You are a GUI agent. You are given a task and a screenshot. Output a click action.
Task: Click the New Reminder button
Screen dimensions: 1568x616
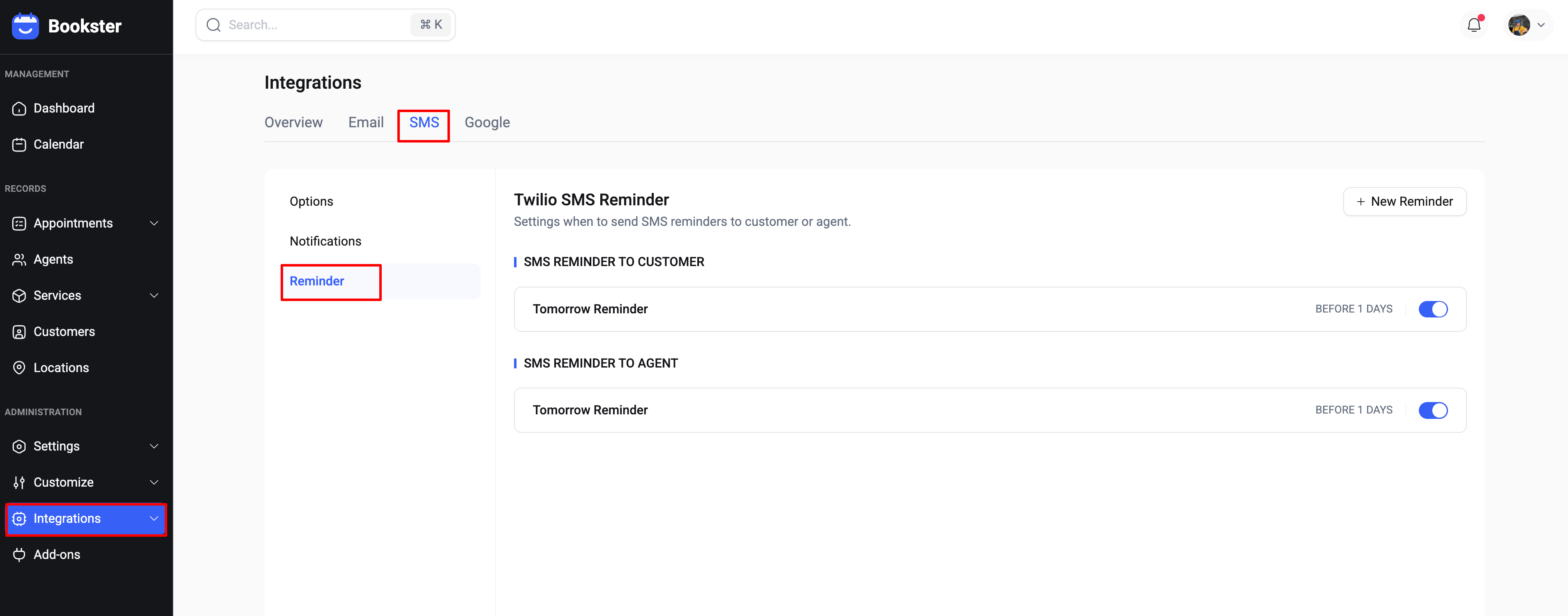point(1404,201)
